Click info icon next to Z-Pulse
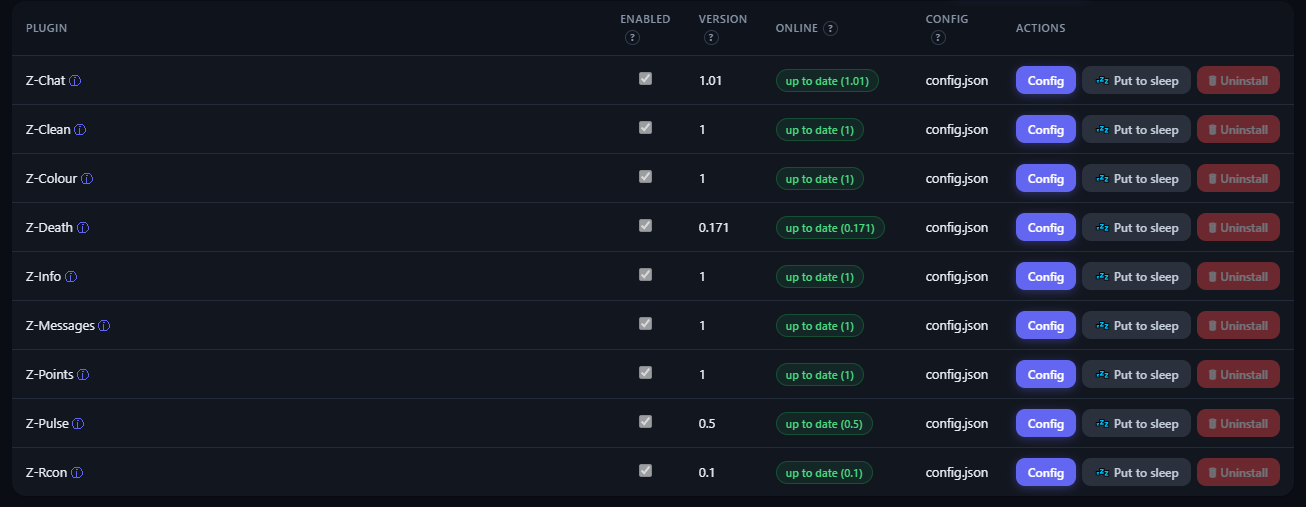Screen dimensions: 1306x507 pos(78,424)
